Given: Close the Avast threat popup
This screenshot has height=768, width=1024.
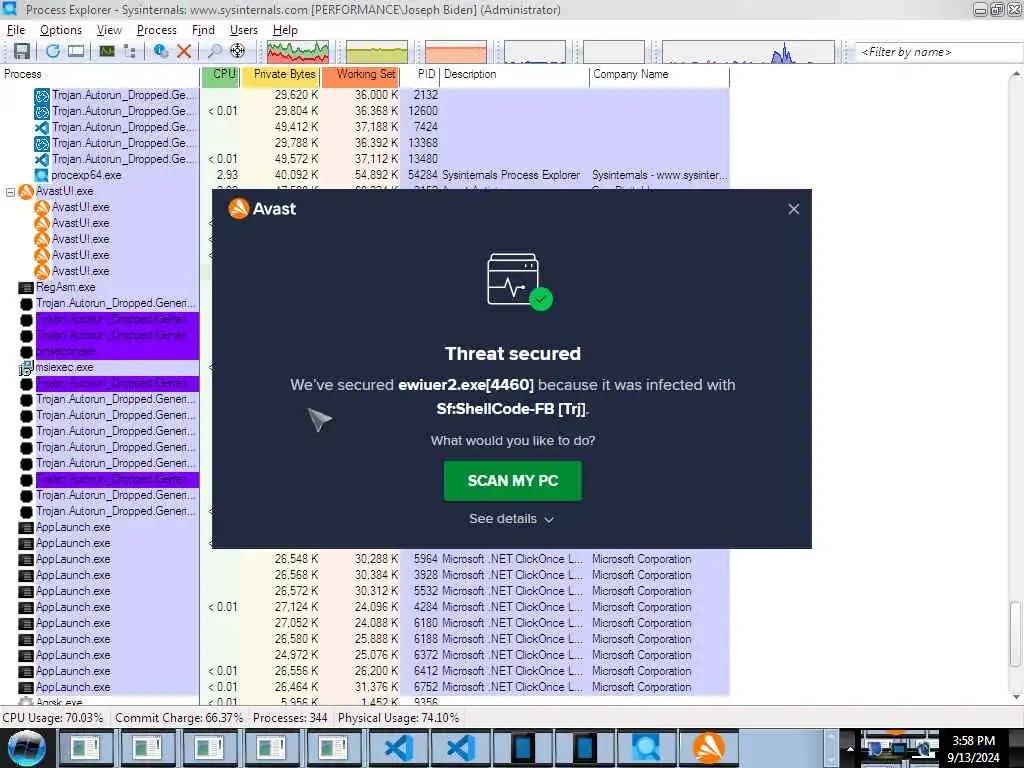Looking at the screenshot, I should coord(793,209).
